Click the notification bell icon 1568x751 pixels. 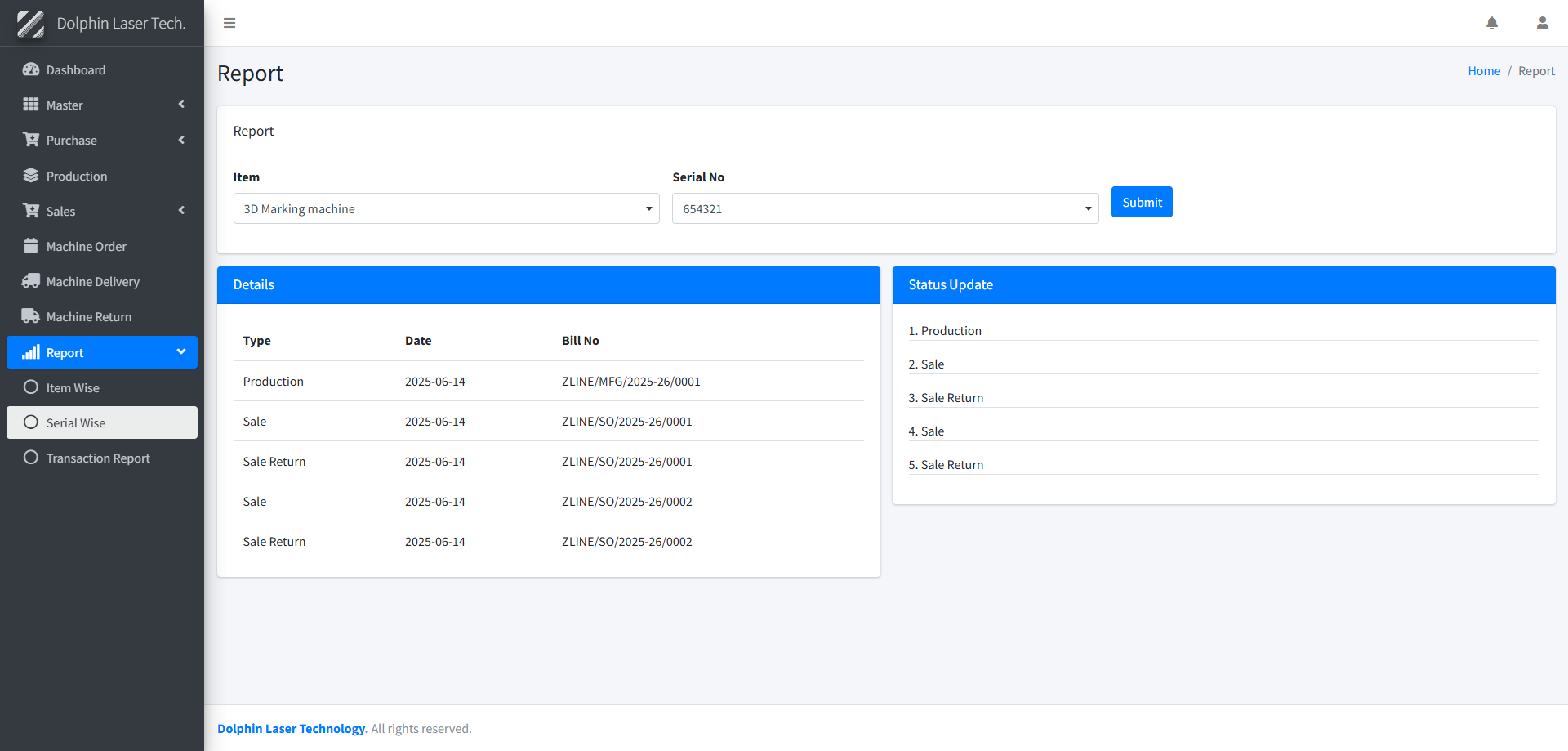click(x=1491, y=23)
